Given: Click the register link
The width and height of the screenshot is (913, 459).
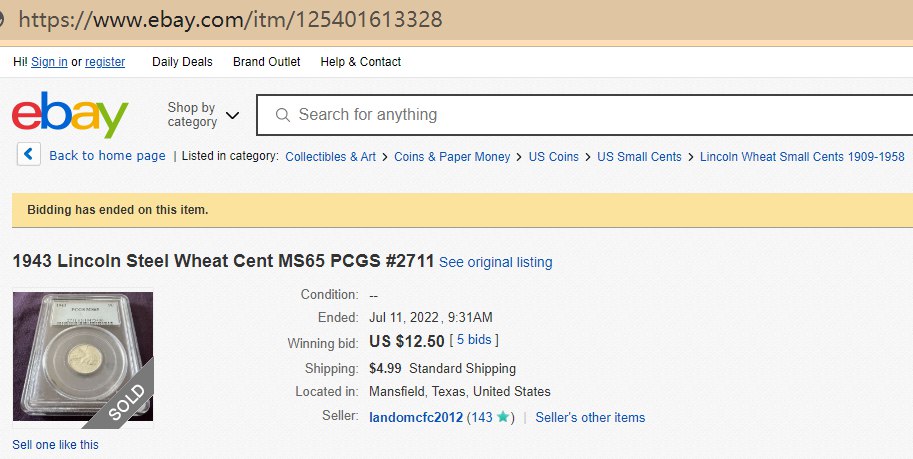Looking at the screenshot, I should 105,62.
